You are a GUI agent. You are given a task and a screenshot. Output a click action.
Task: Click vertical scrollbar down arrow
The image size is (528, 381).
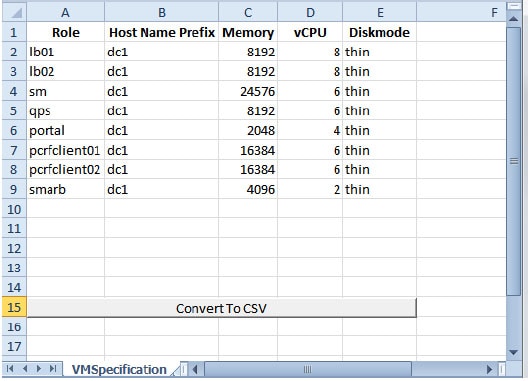[x=514, y=353]
